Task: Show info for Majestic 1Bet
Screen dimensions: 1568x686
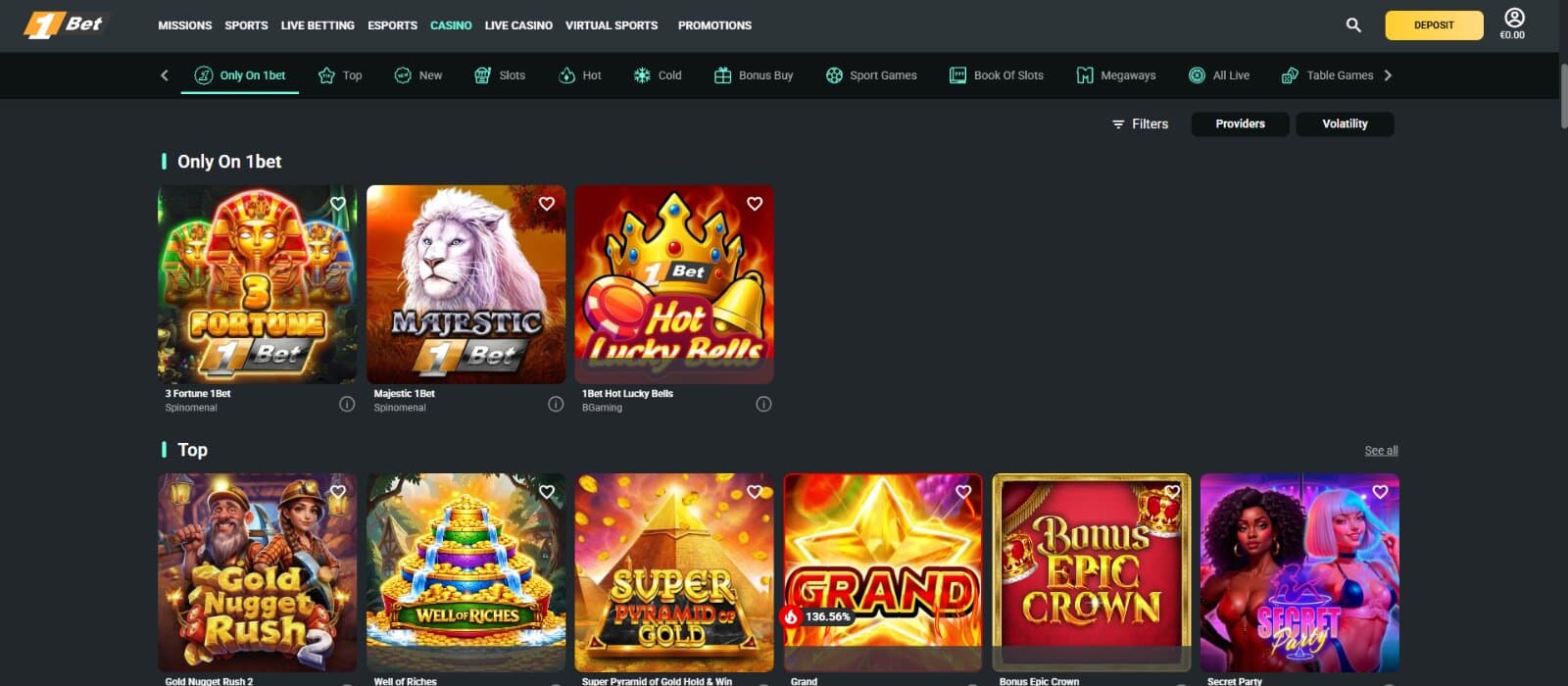Action: click(556, 404)
